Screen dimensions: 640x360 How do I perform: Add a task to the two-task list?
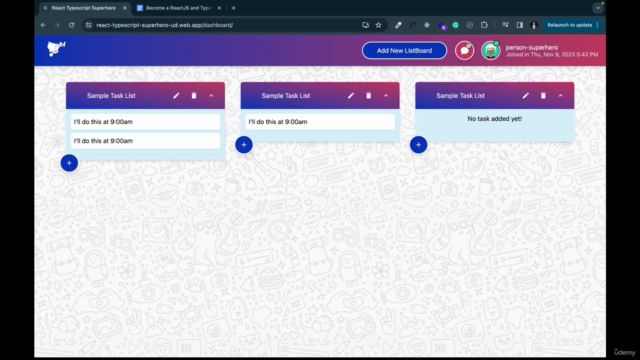(x=69, y=163)
